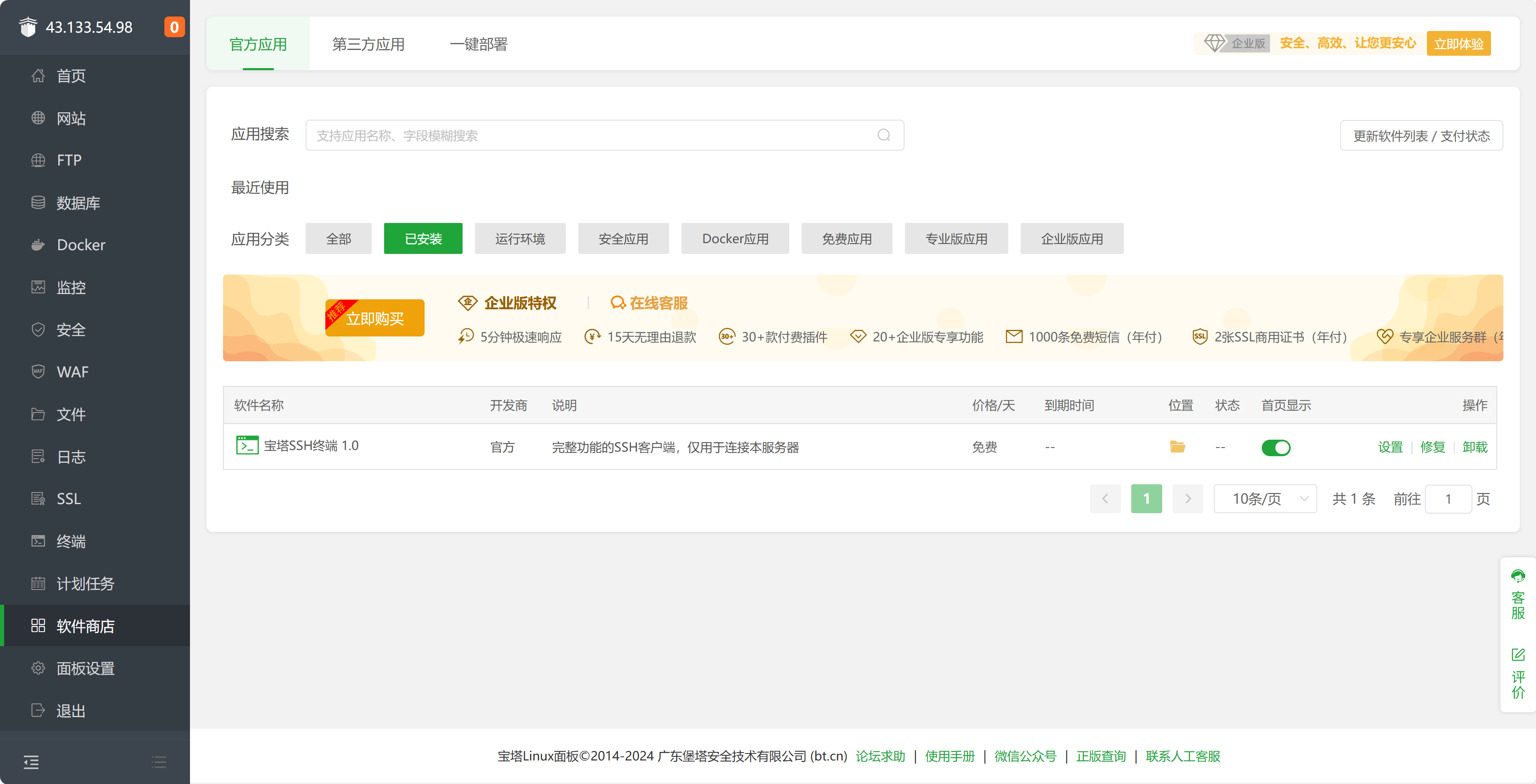Filter apps by 全部 category

coord(339,239)
